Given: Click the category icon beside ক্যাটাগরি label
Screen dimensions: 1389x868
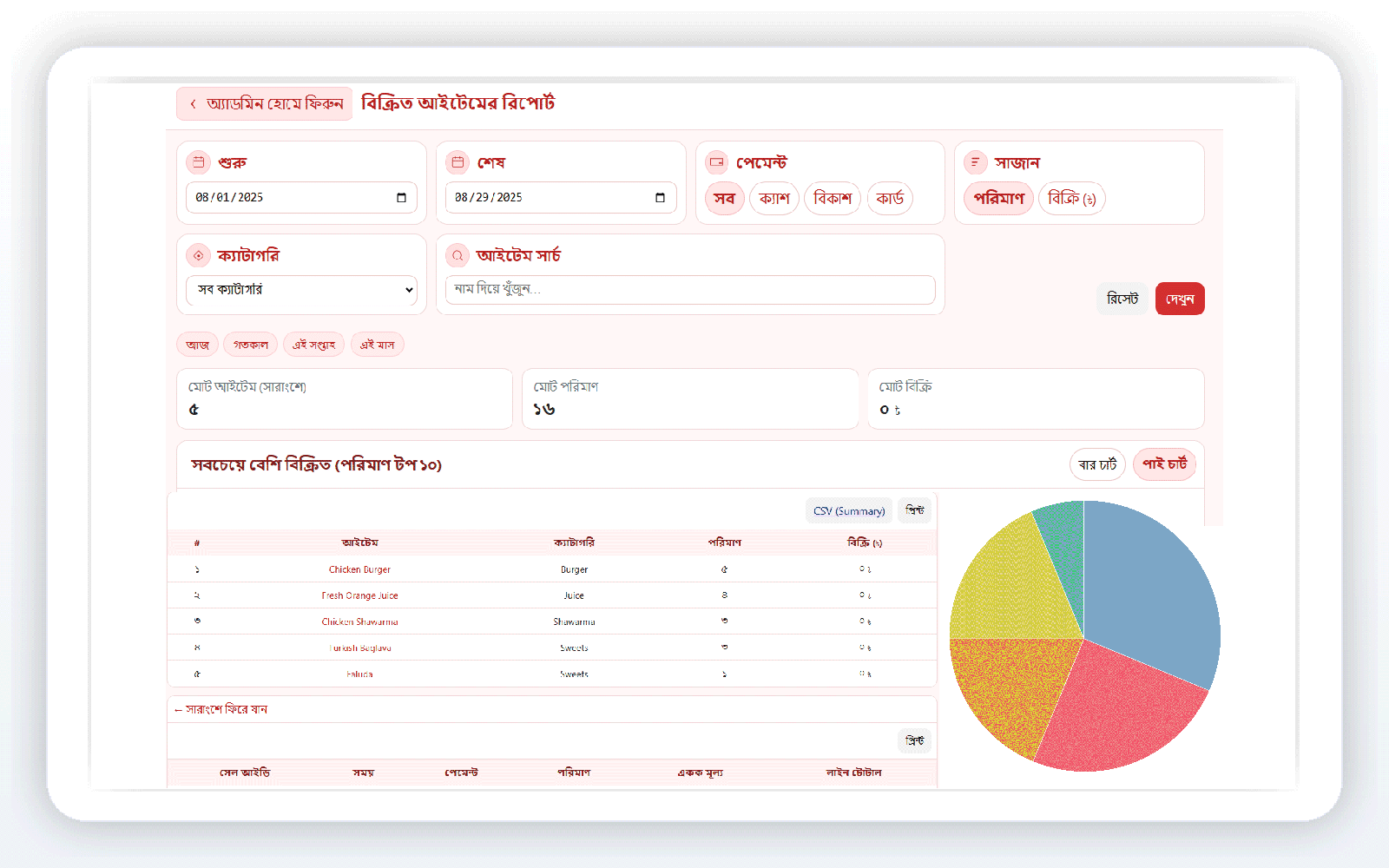Looking at the screenshot, I should [x=198, y=255].
